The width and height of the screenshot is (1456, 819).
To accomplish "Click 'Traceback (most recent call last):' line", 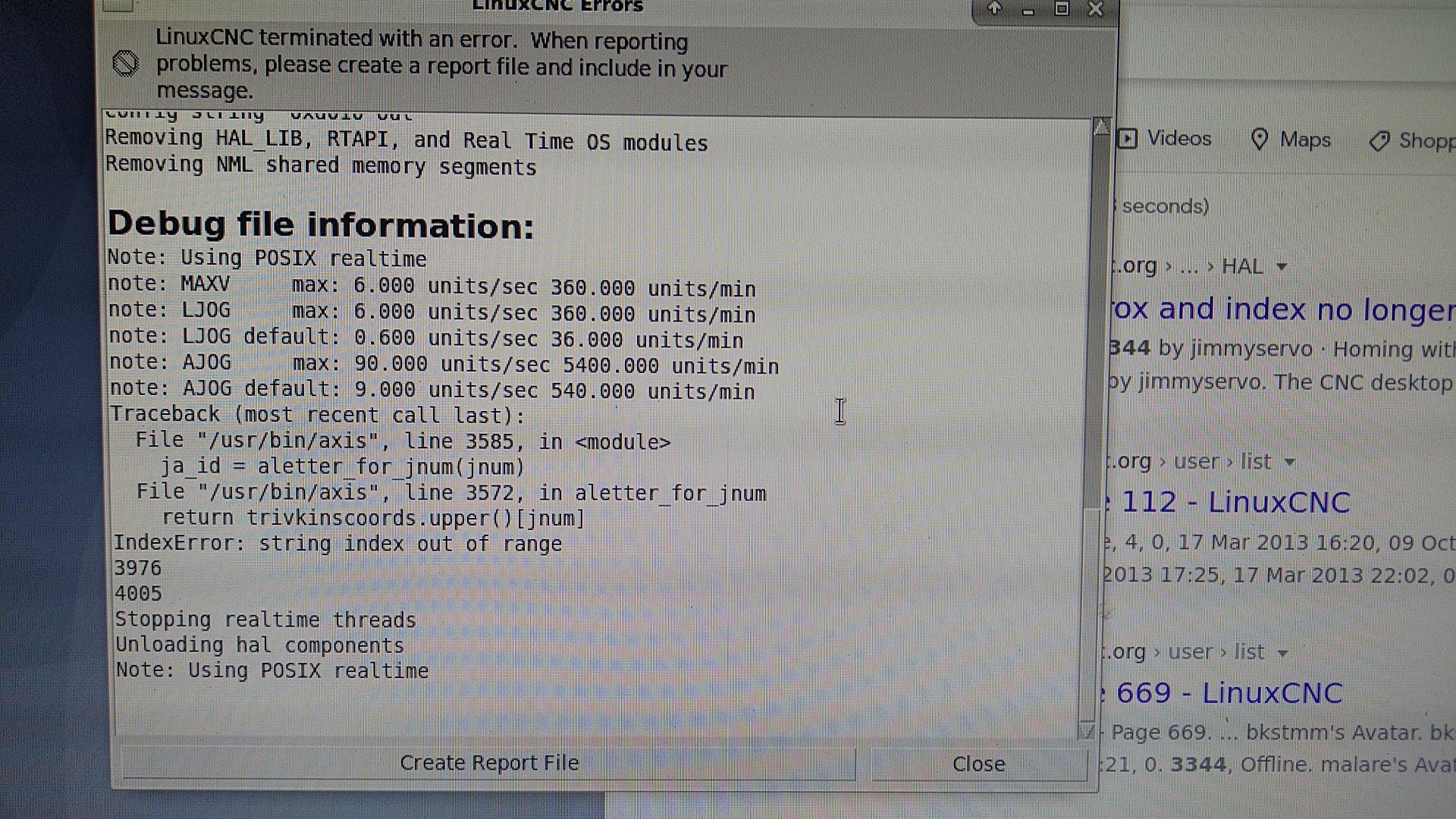I will click(318, 415).
